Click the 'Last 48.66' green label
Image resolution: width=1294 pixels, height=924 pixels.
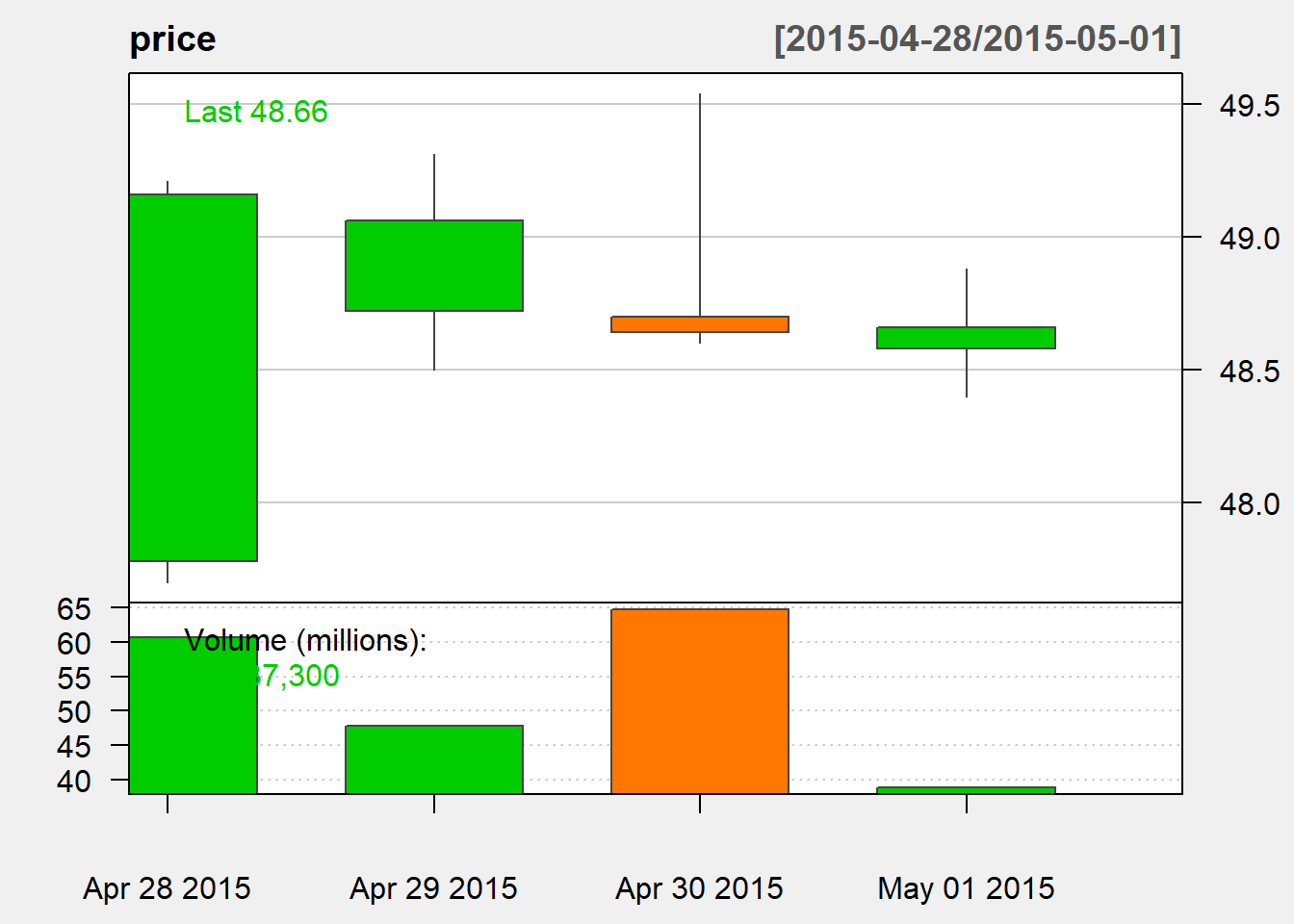[x=256, y=113]
